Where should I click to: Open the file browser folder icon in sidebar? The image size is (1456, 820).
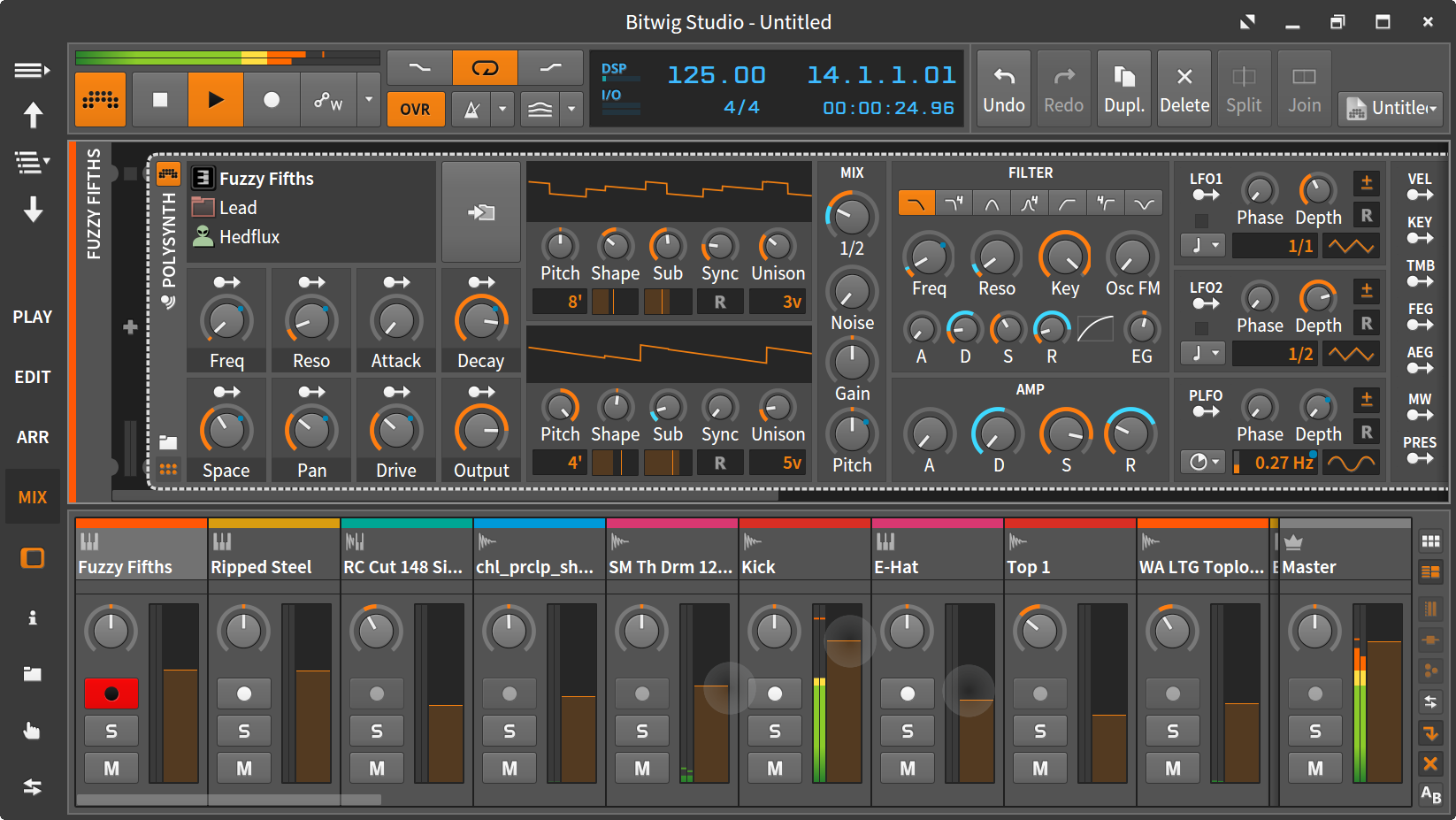pos(33,674)
